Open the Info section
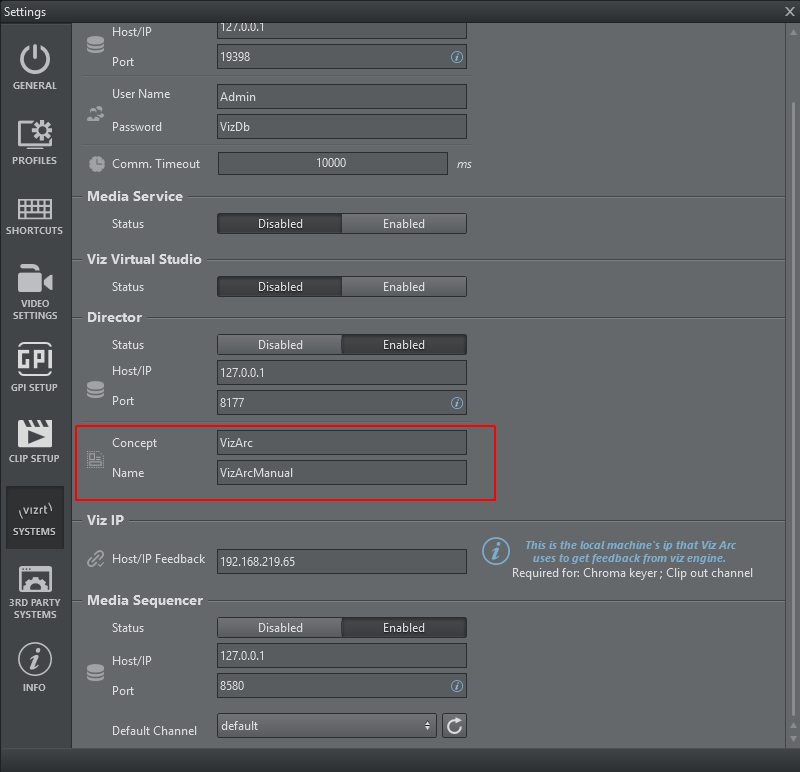The image size is (800, 772). (x=35, y=667)
